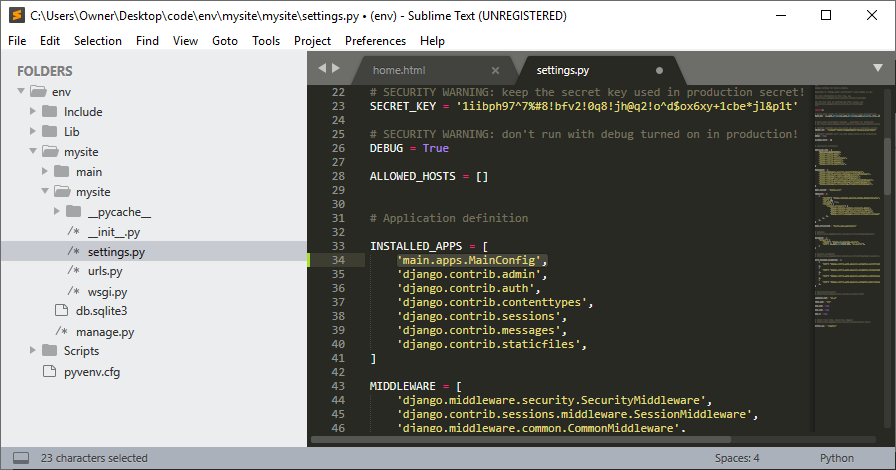Open the Goto menu

tap(225, 41)
